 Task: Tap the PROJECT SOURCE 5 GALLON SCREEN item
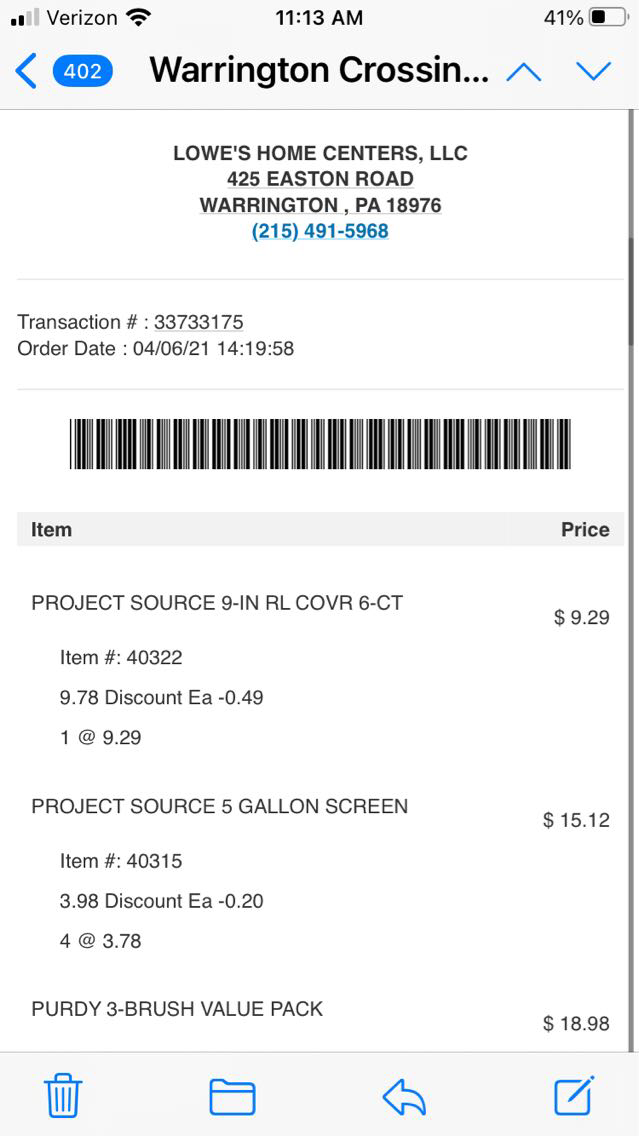219,806
